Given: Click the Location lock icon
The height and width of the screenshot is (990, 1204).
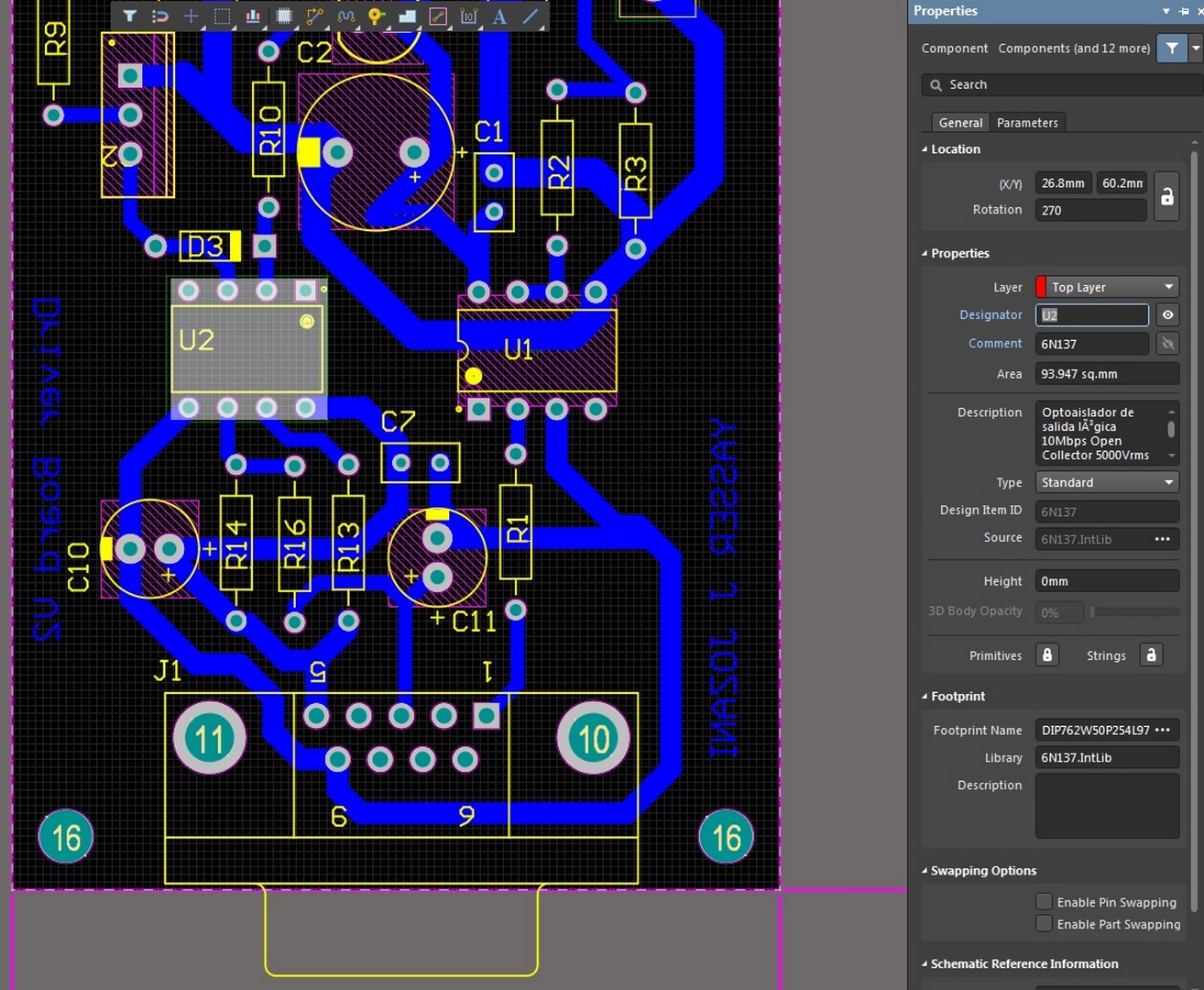Looking at the screenshot, I should pyautogui.click(x=1166, y=196).
